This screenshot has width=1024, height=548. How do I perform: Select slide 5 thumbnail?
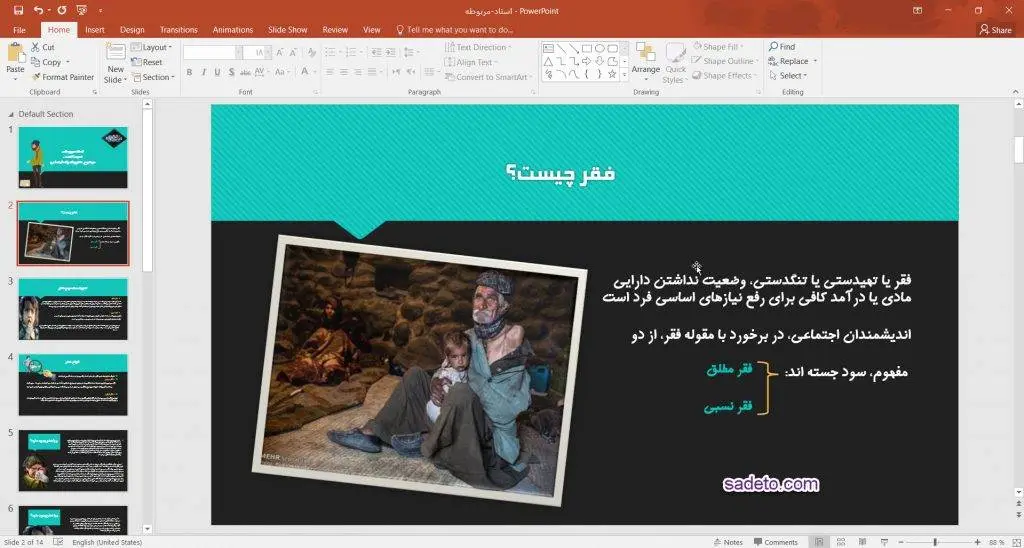[72, 460]
